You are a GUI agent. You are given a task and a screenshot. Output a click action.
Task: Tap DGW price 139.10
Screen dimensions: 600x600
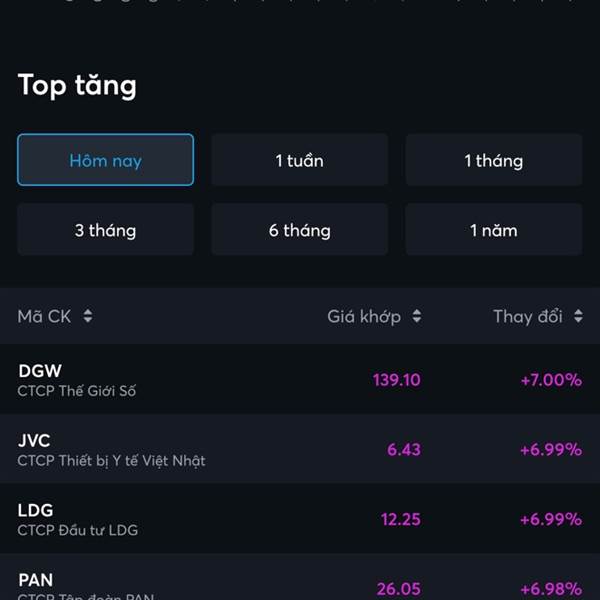tap(397, 380)
